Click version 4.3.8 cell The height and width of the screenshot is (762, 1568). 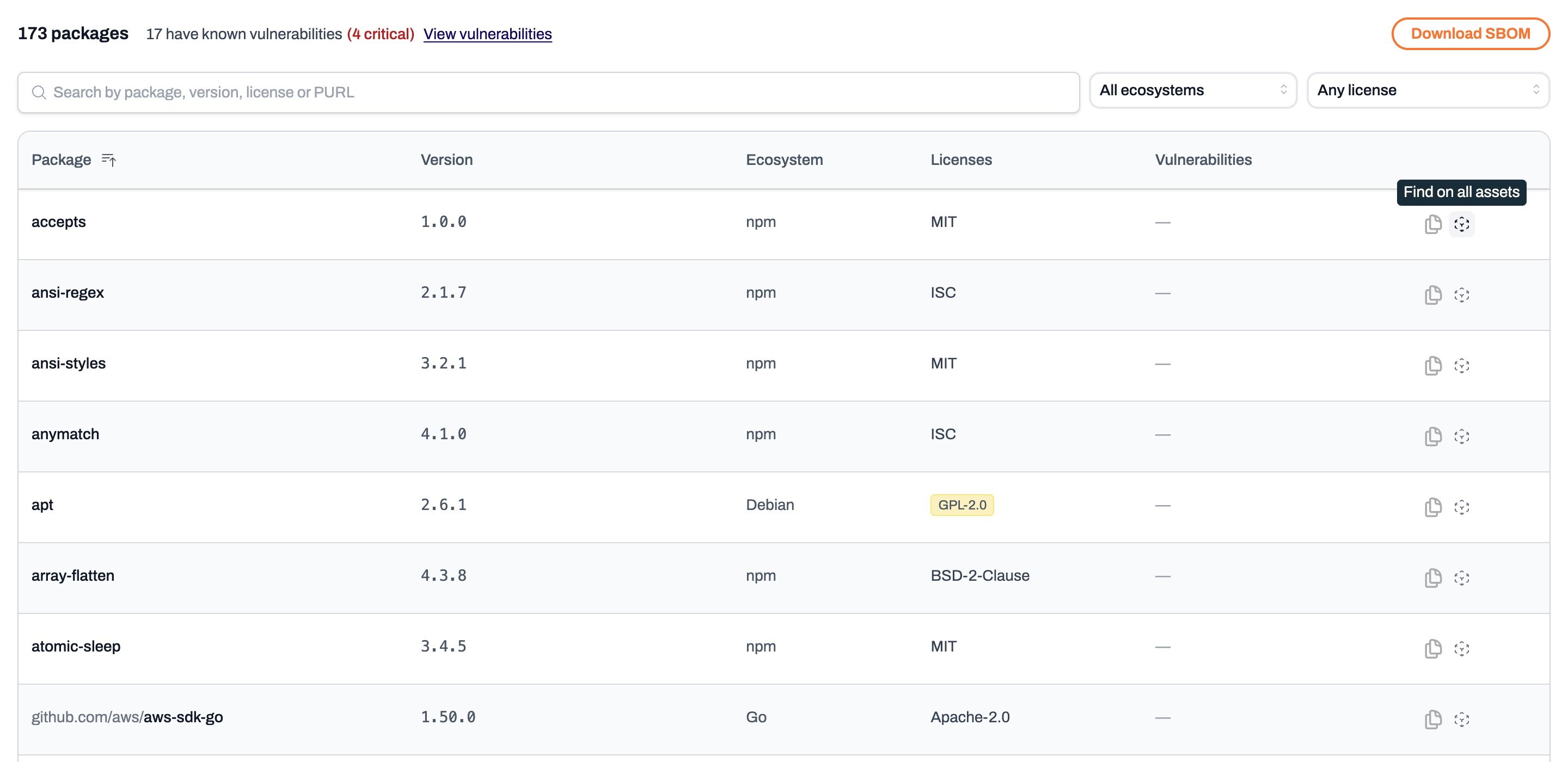pyautogui.click(x=443, y=576)
